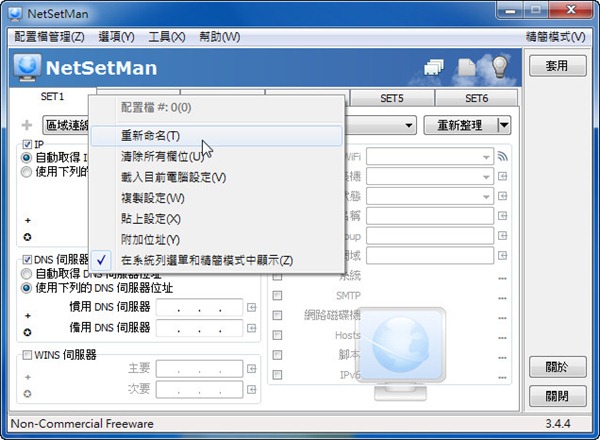600x440 pixels.
Task: Click the plus icon in IP section
Action: coord(28,220)
